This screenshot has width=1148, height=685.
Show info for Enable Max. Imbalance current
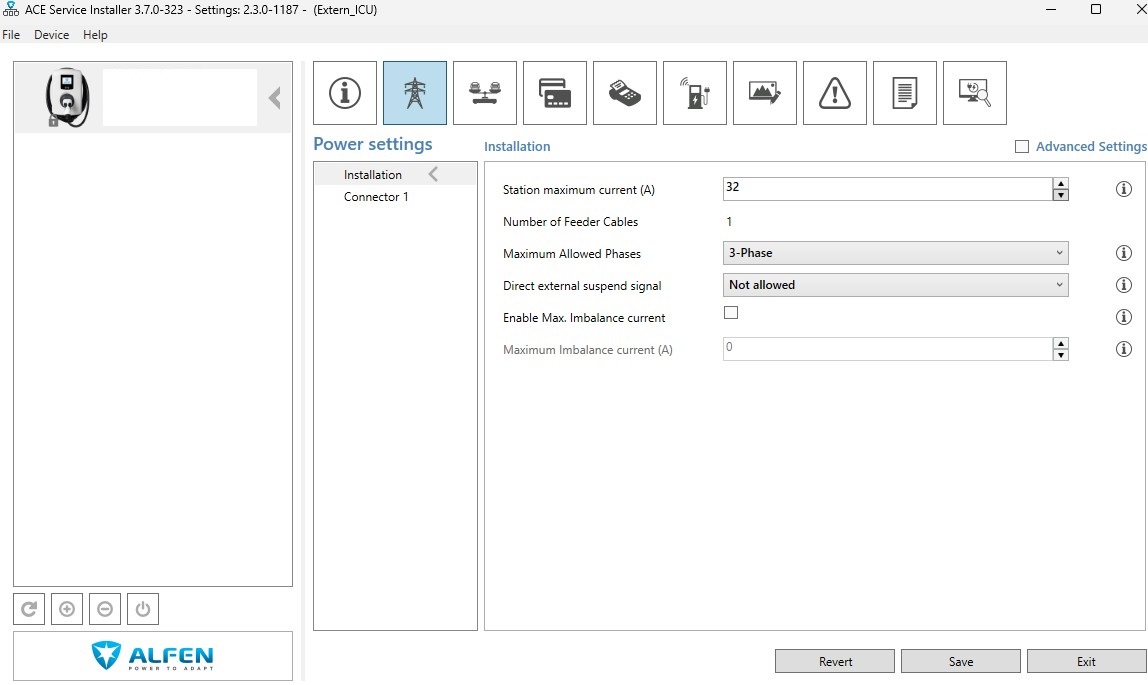coord(1123,317)
